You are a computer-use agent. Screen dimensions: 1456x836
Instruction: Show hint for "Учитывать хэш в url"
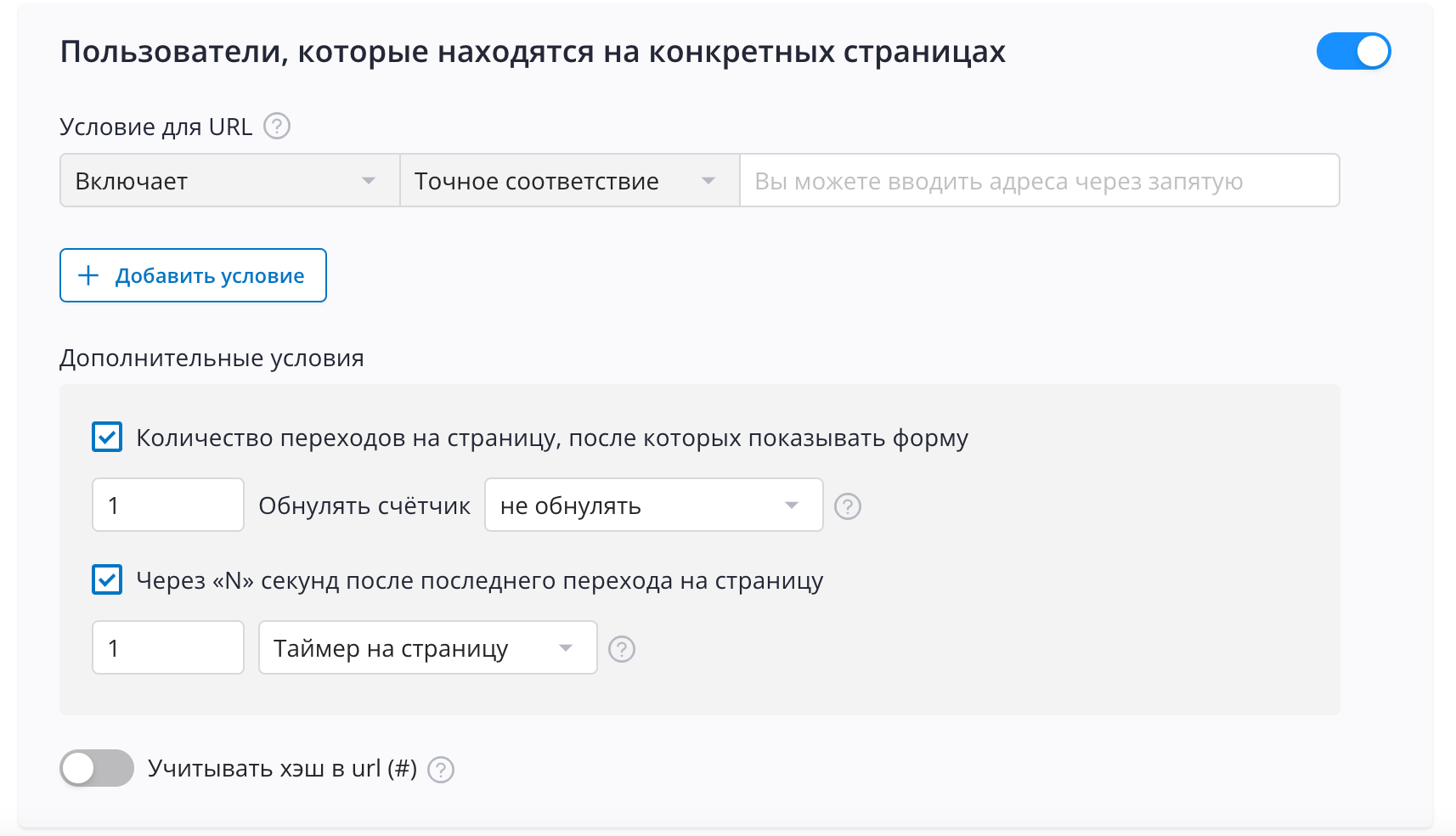point(441,770)
